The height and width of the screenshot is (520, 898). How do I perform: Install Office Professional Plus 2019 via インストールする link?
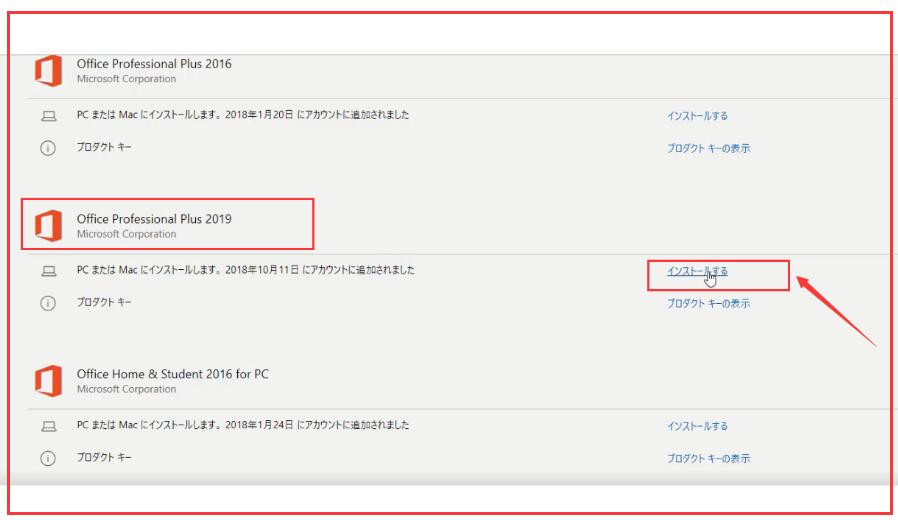coord(697,271)
